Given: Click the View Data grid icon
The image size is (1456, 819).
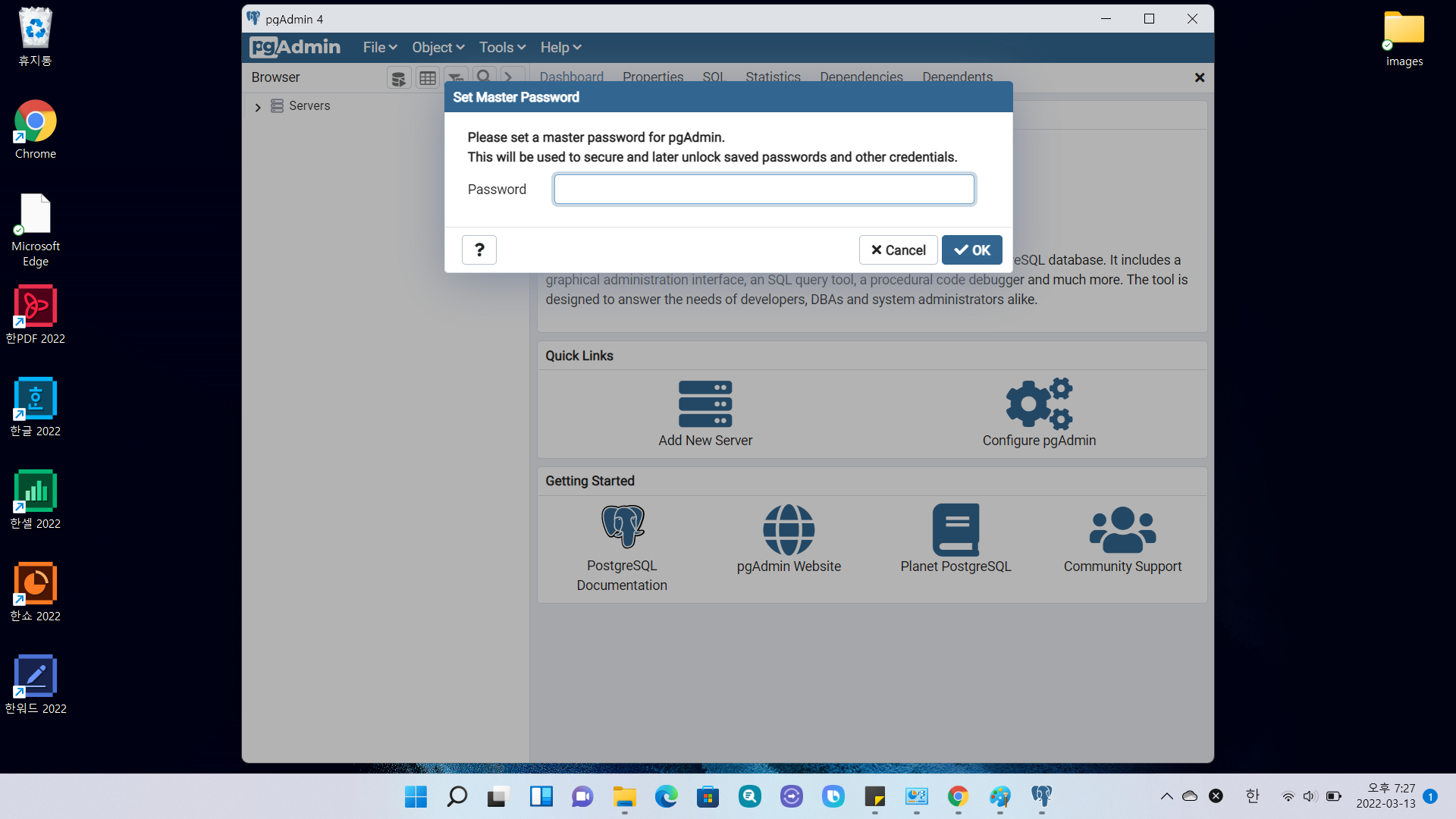Looking at the screenshot, I should 428,78.
